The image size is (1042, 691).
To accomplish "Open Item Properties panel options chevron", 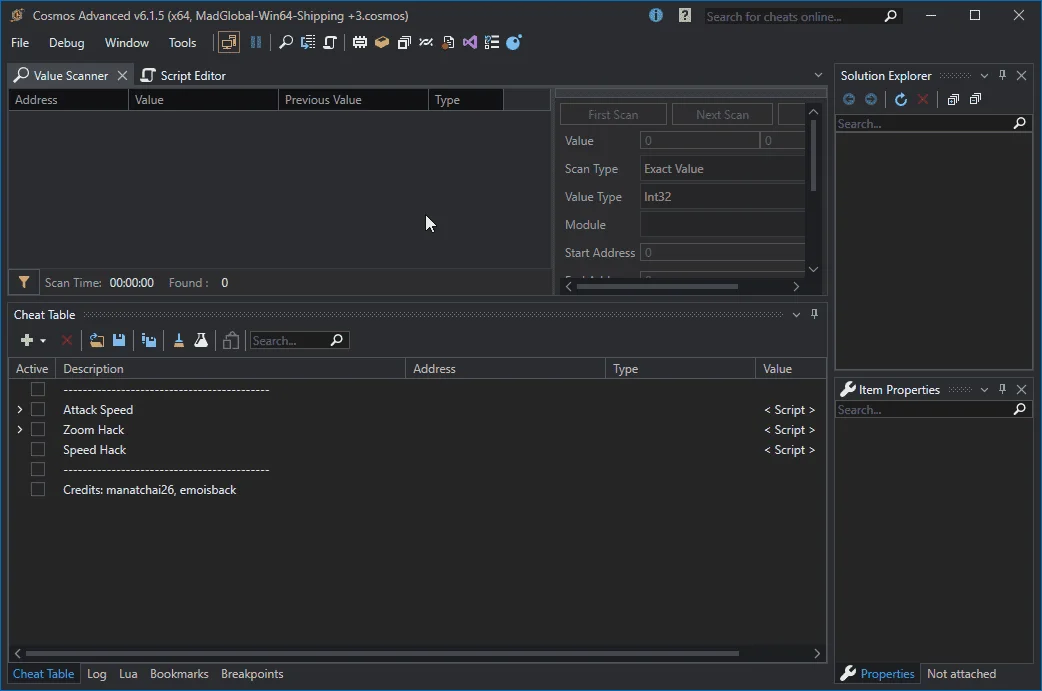I will [x=984, y=389].
